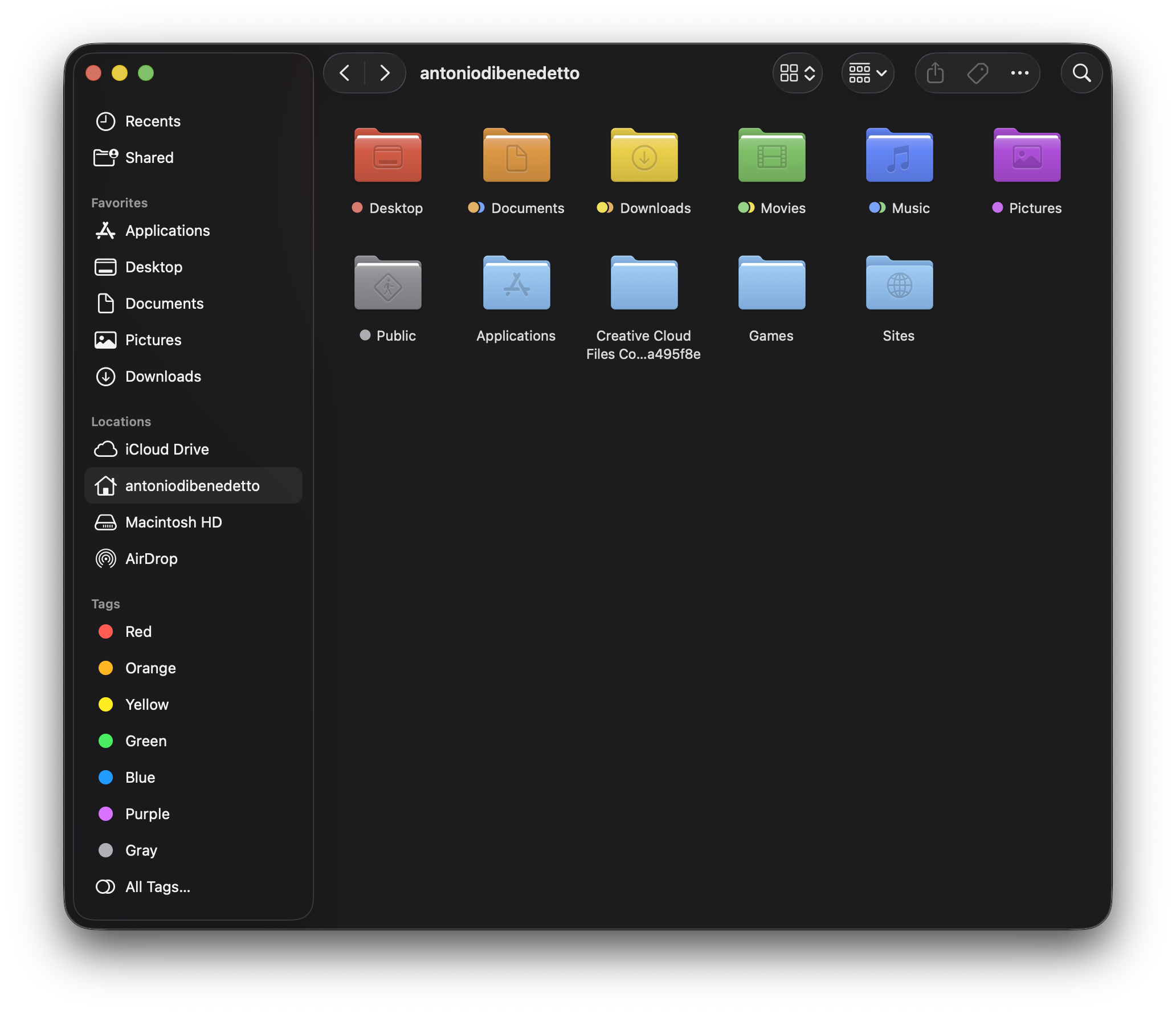Select the Movies folder
1176x1014 pixels.
point(771,156)
